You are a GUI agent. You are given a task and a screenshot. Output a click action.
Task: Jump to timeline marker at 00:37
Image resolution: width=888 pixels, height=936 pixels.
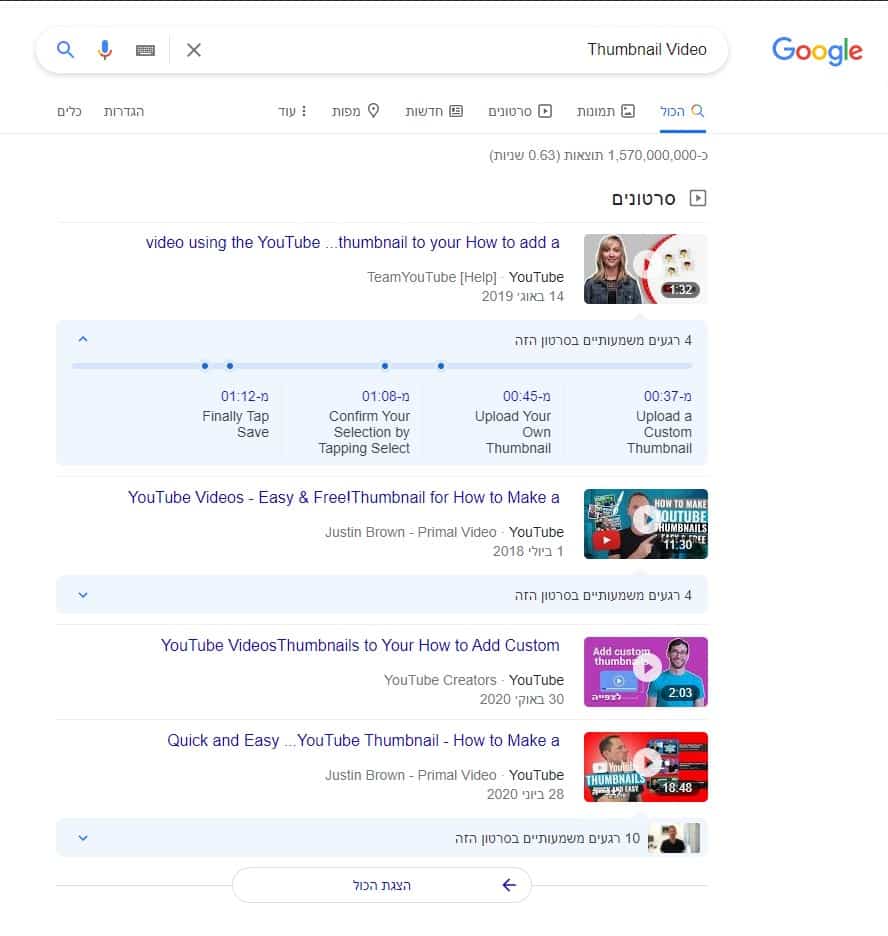440,366
